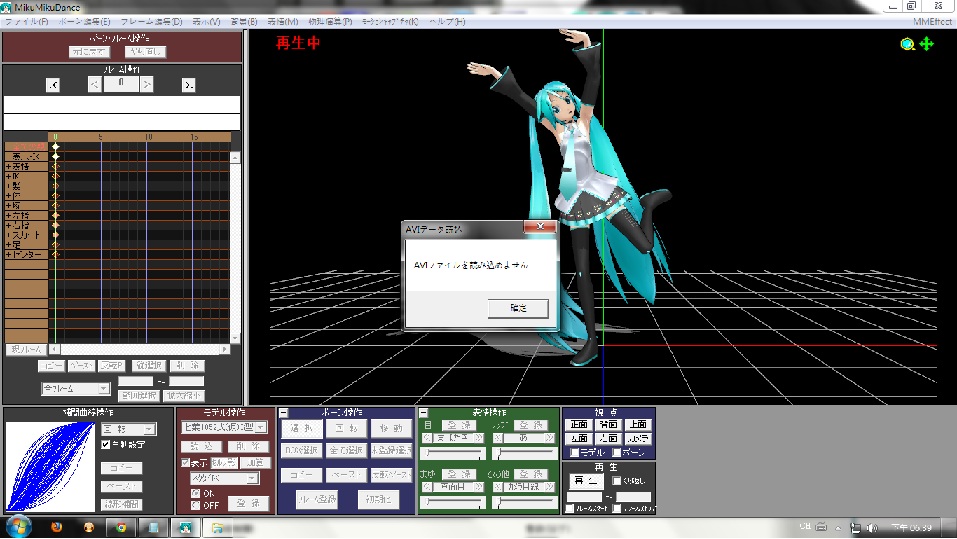Open Chrome from the taskbar
Image resolution: width=957 pixels, height=539 pixels.
click(121, 527)
